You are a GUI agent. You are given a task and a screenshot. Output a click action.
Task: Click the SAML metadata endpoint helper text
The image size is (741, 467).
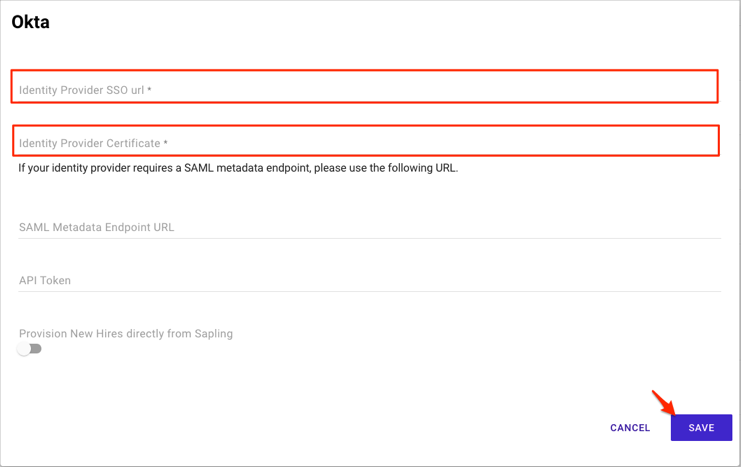[238, 168]
